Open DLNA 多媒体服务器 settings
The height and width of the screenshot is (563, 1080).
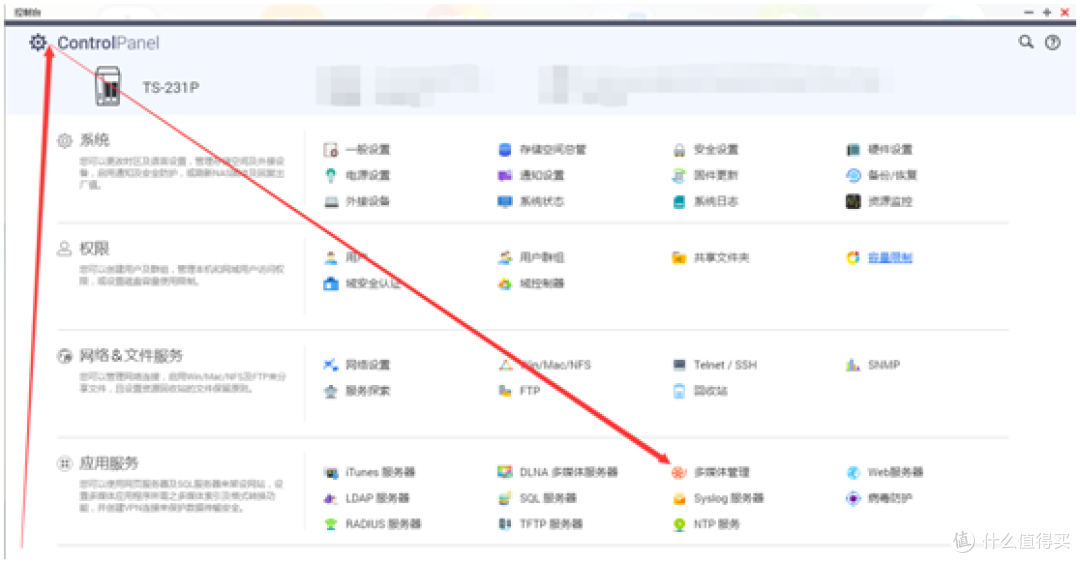coord(567,472)
